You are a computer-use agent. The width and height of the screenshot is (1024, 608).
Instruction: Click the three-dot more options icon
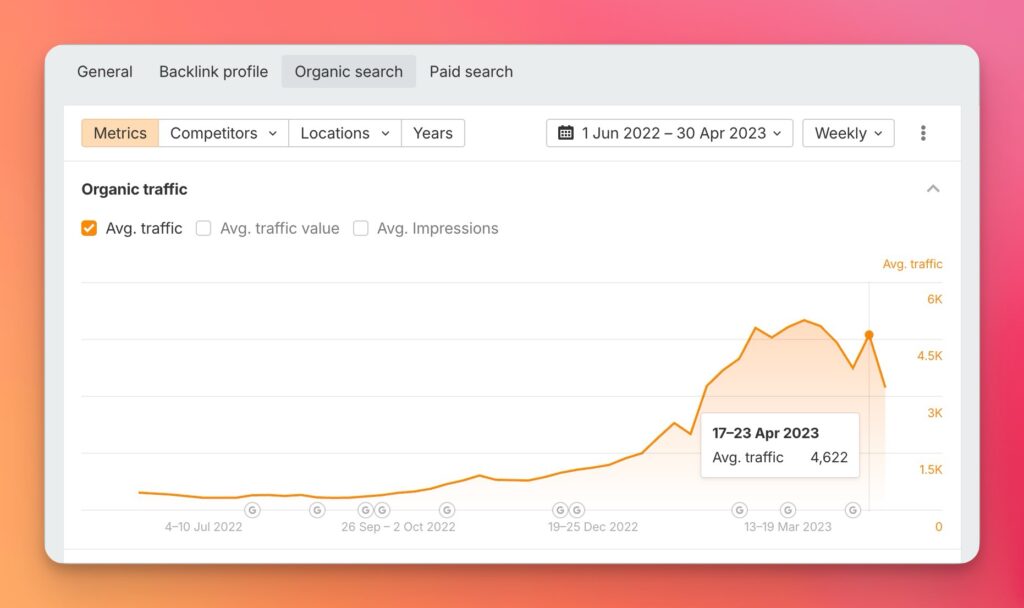pyautogui.click(x=923, y=133)
